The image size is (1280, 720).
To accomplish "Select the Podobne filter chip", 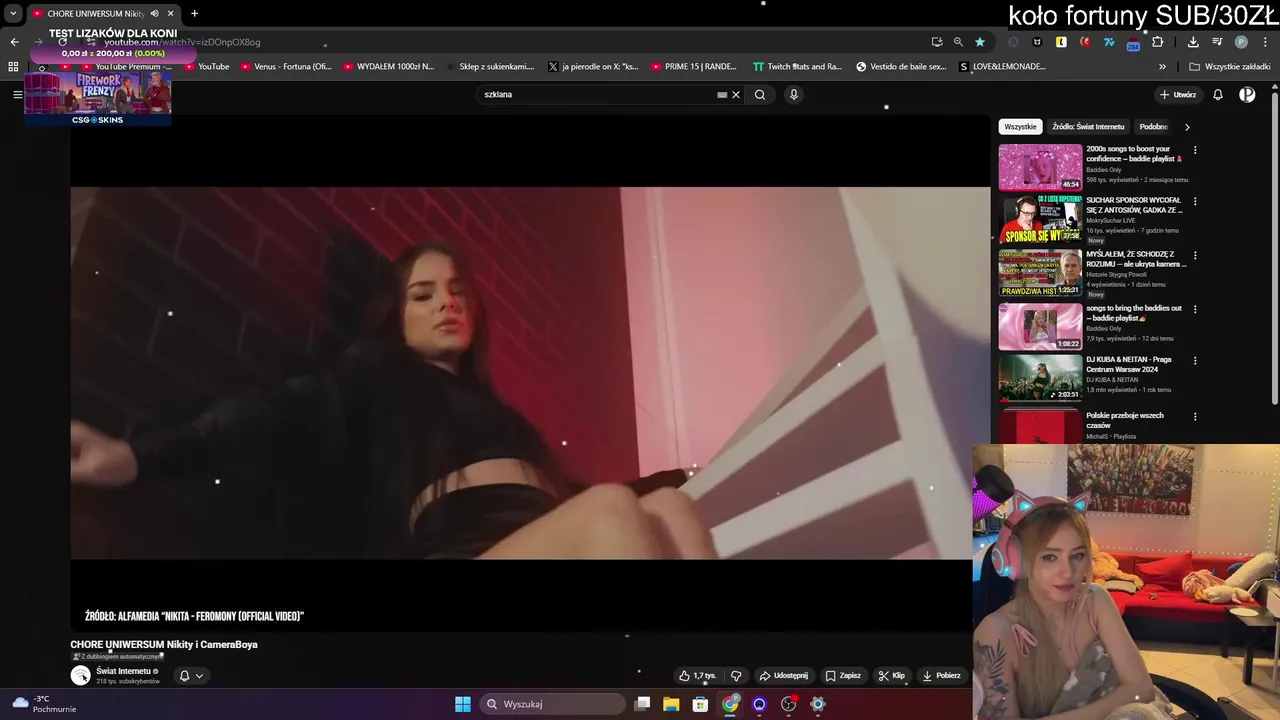I will tap(1153, 127).
